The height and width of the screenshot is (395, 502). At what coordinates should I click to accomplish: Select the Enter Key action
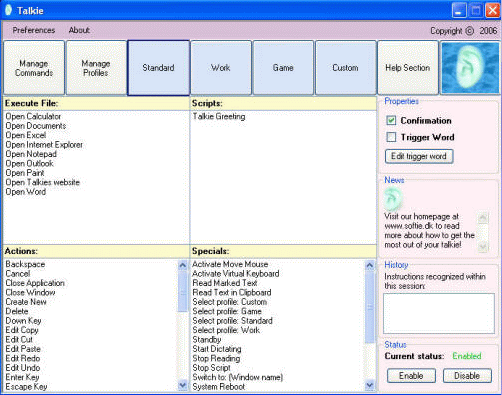22,377
